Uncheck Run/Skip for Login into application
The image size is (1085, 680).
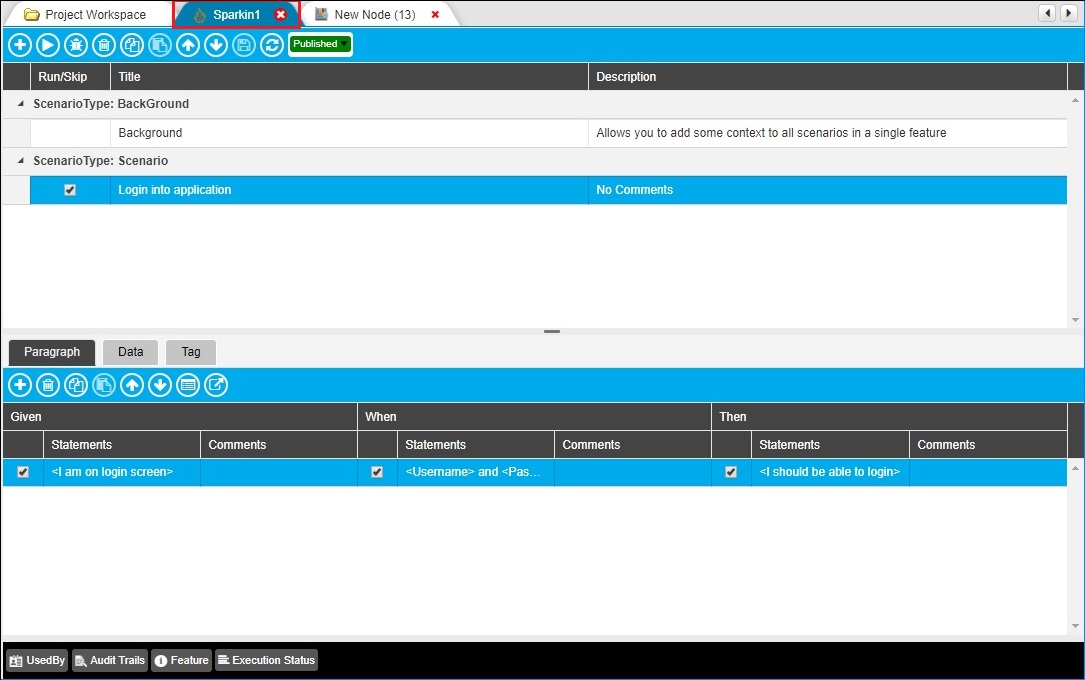(70, 190)
